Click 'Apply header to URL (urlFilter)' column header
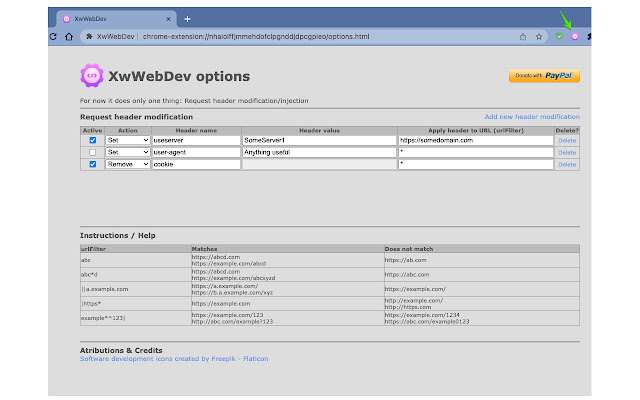 click(476, 131)
